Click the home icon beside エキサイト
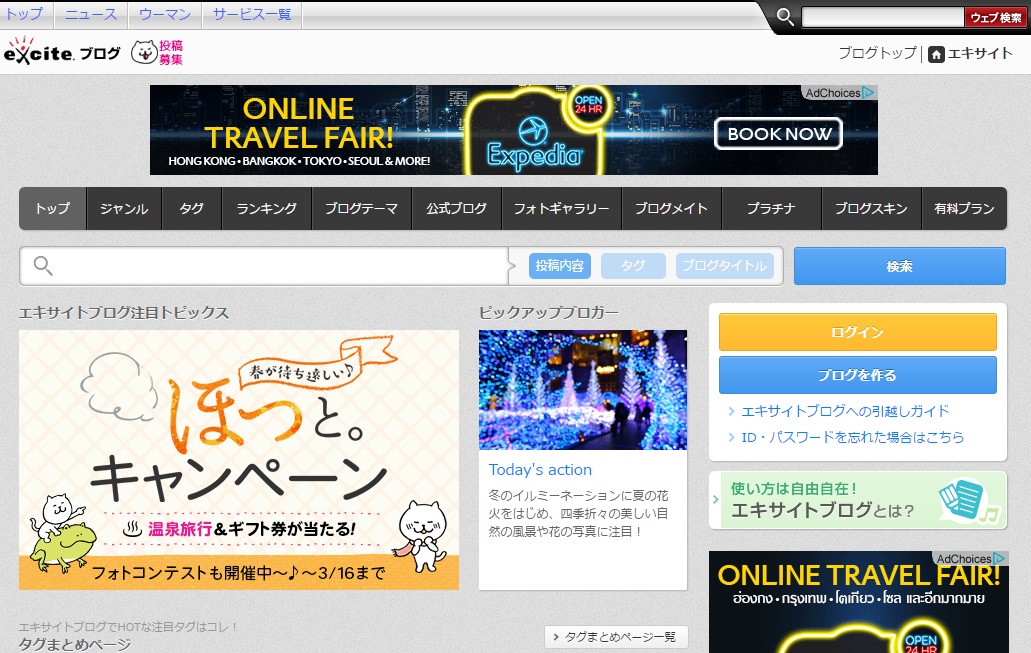1031x653 pixels. 936,54
